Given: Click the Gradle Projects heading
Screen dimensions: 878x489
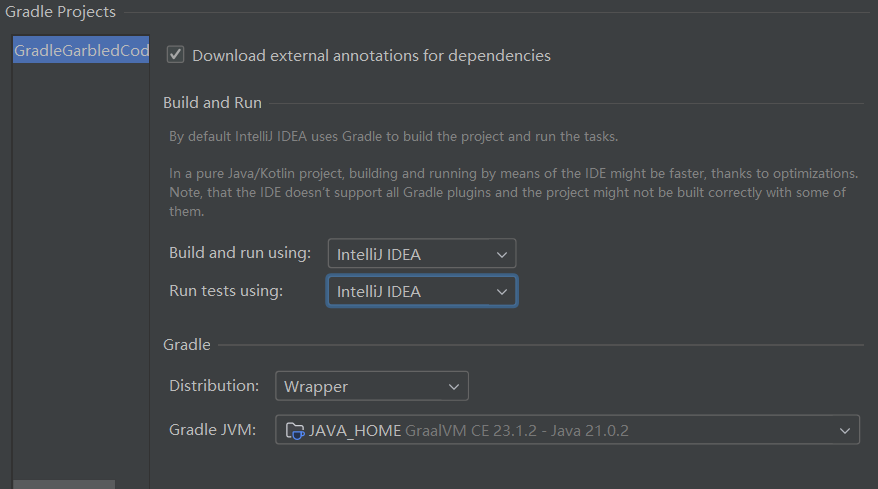Looking at the screenshot, I should tap(61, 12).
